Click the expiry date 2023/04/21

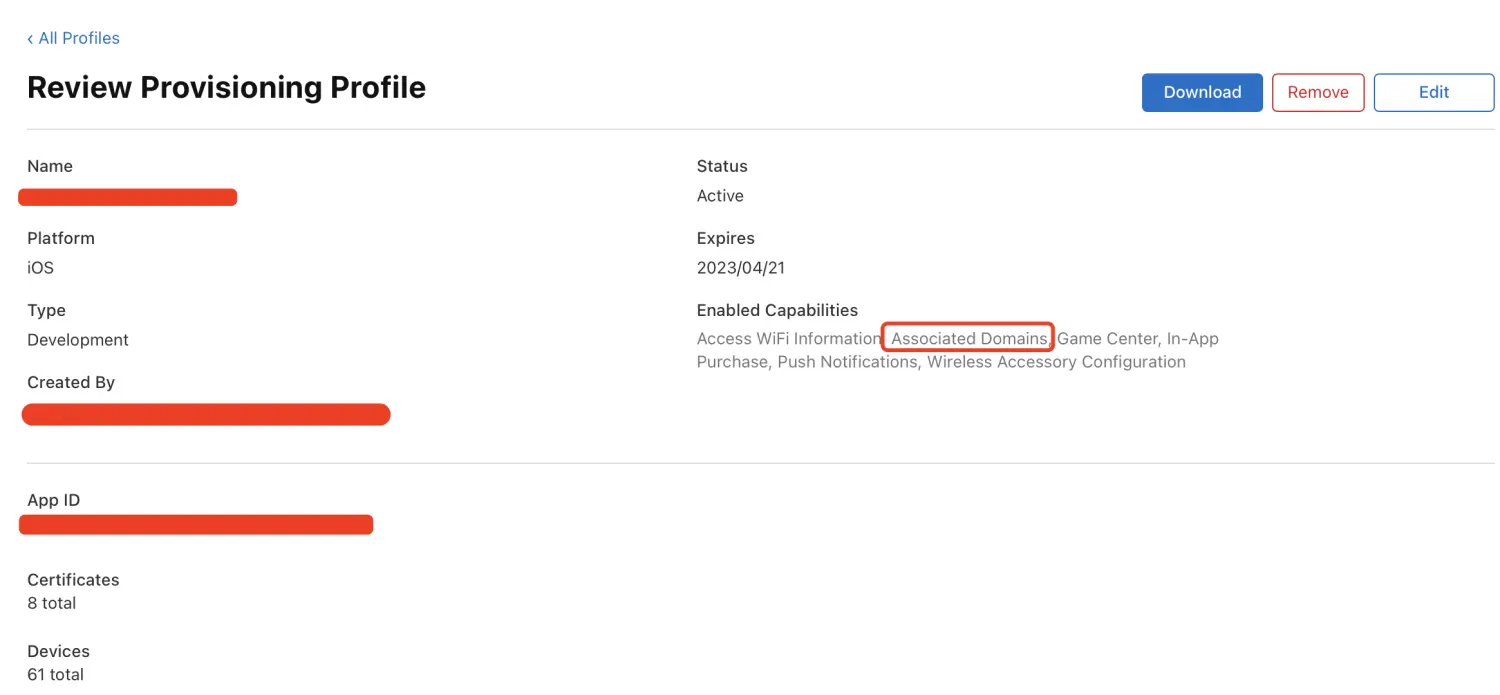click(741, 268)
